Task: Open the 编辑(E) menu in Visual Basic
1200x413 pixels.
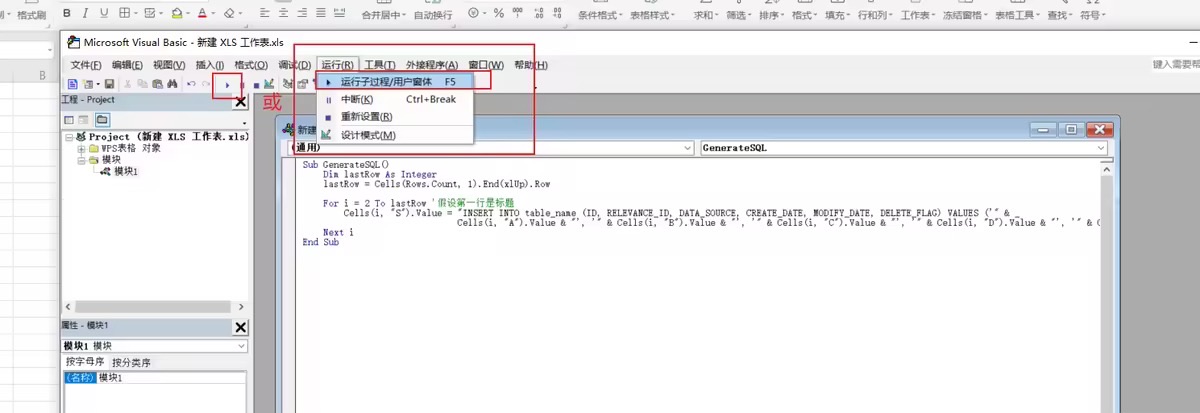Action: coord(129,65)
